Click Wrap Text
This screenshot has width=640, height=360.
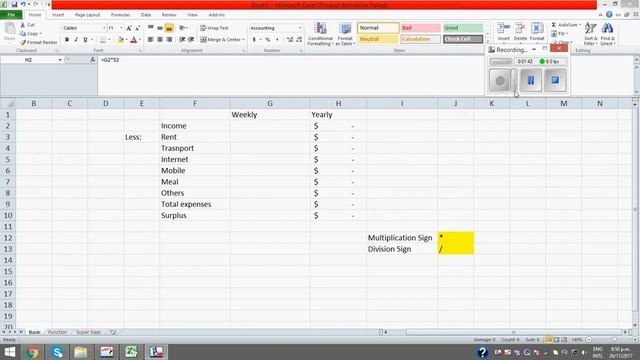click(214, 28)
